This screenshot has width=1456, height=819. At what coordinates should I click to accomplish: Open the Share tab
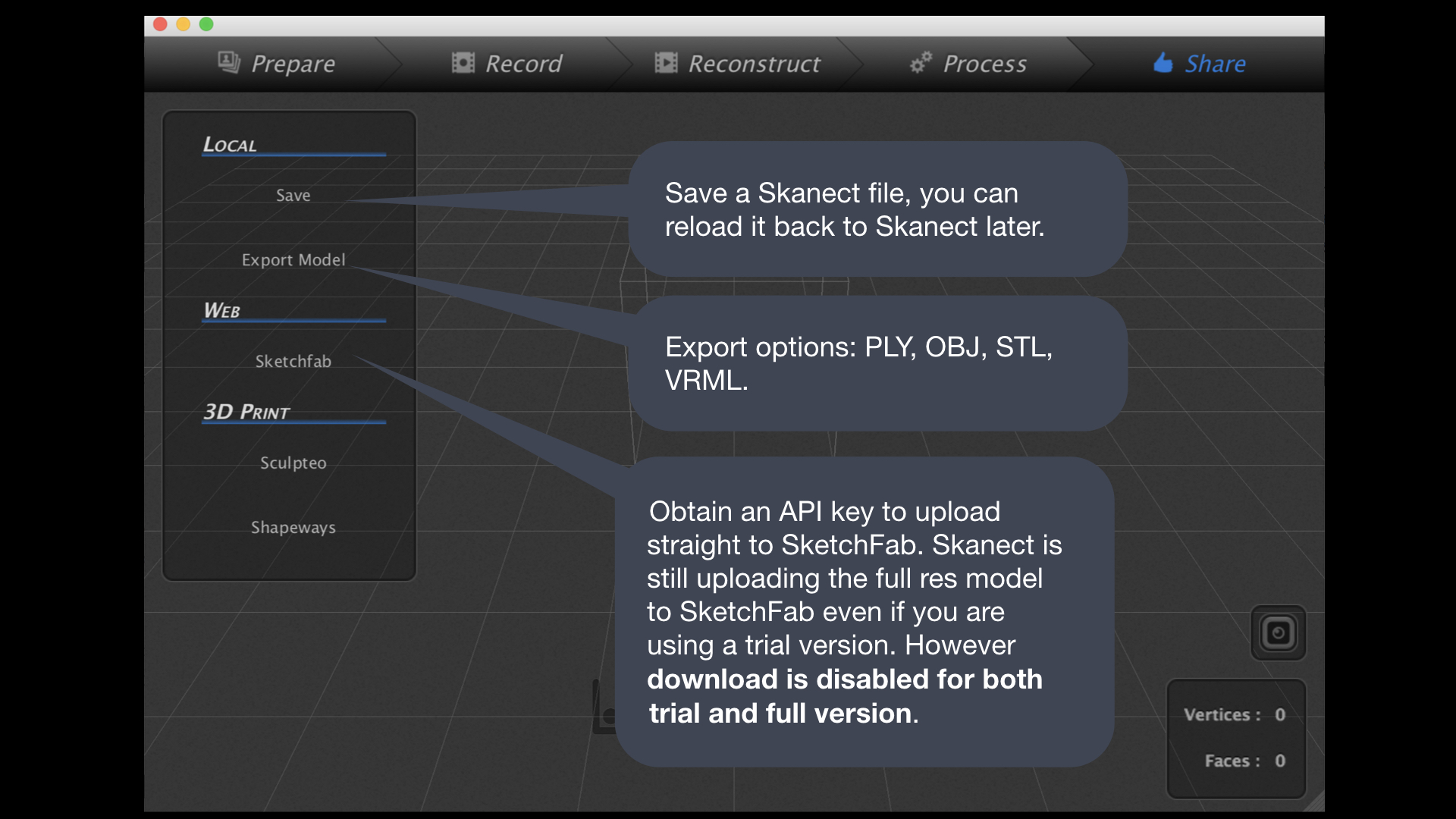[1199, 64]
